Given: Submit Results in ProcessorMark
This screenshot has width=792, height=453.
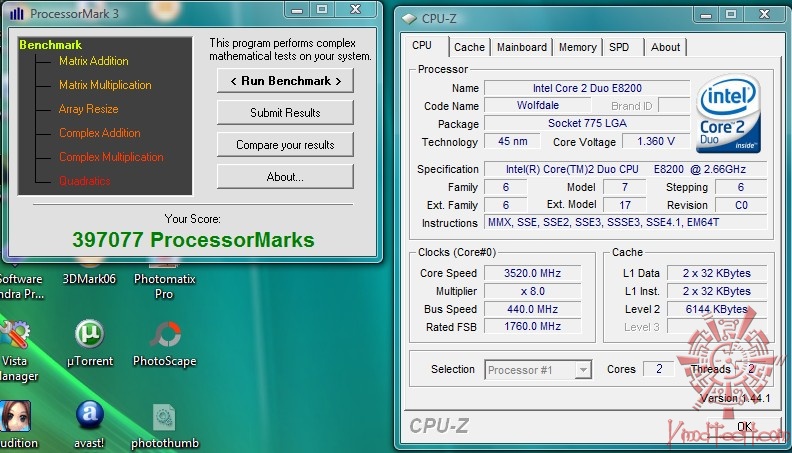Looking at the screenshot, I should tap(285, 113).
